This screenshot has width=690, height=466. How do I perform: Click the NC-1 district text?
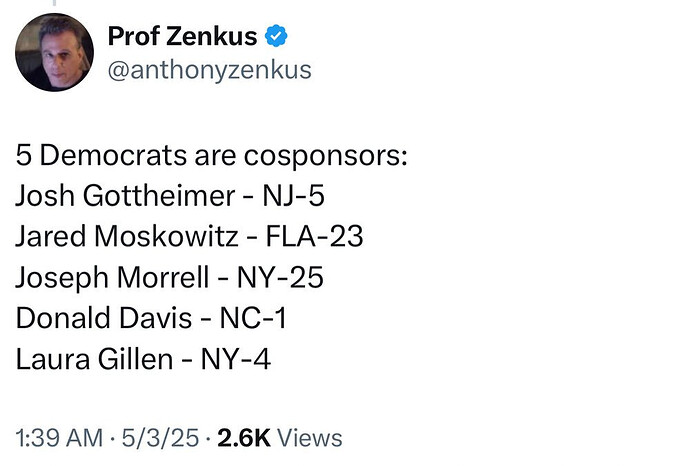click(253, 318)
